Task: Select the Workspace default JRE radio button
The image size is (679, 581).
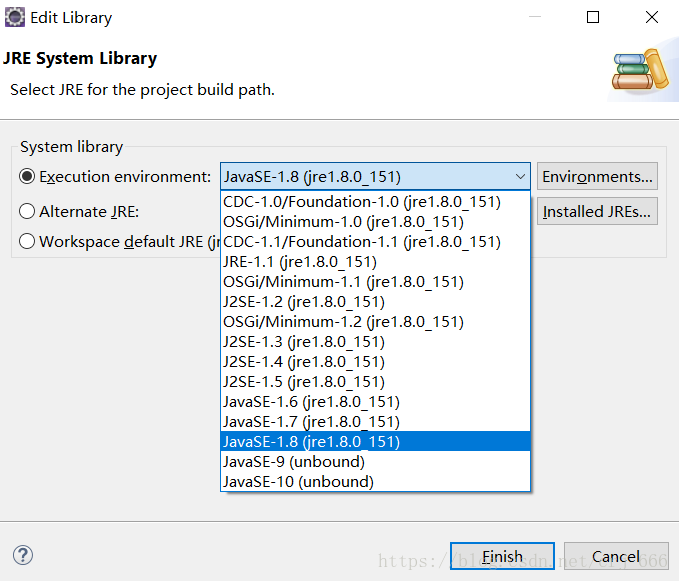Action: click(x=27, y=241)
